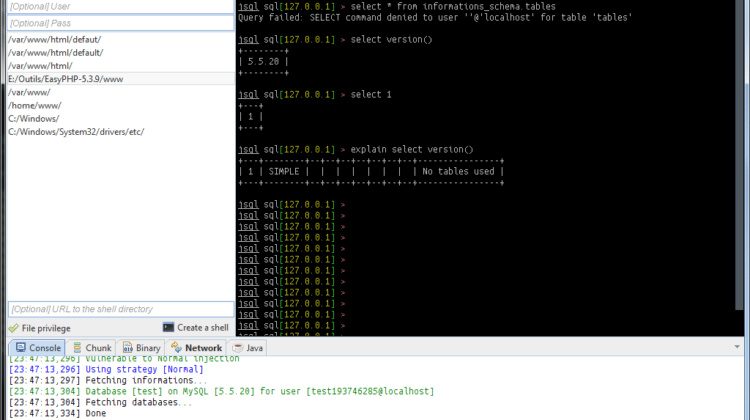Click the 'Fetching informations...' log line
Image resolution: width=750 pixels, height=420 pixels.
point(108,380)
